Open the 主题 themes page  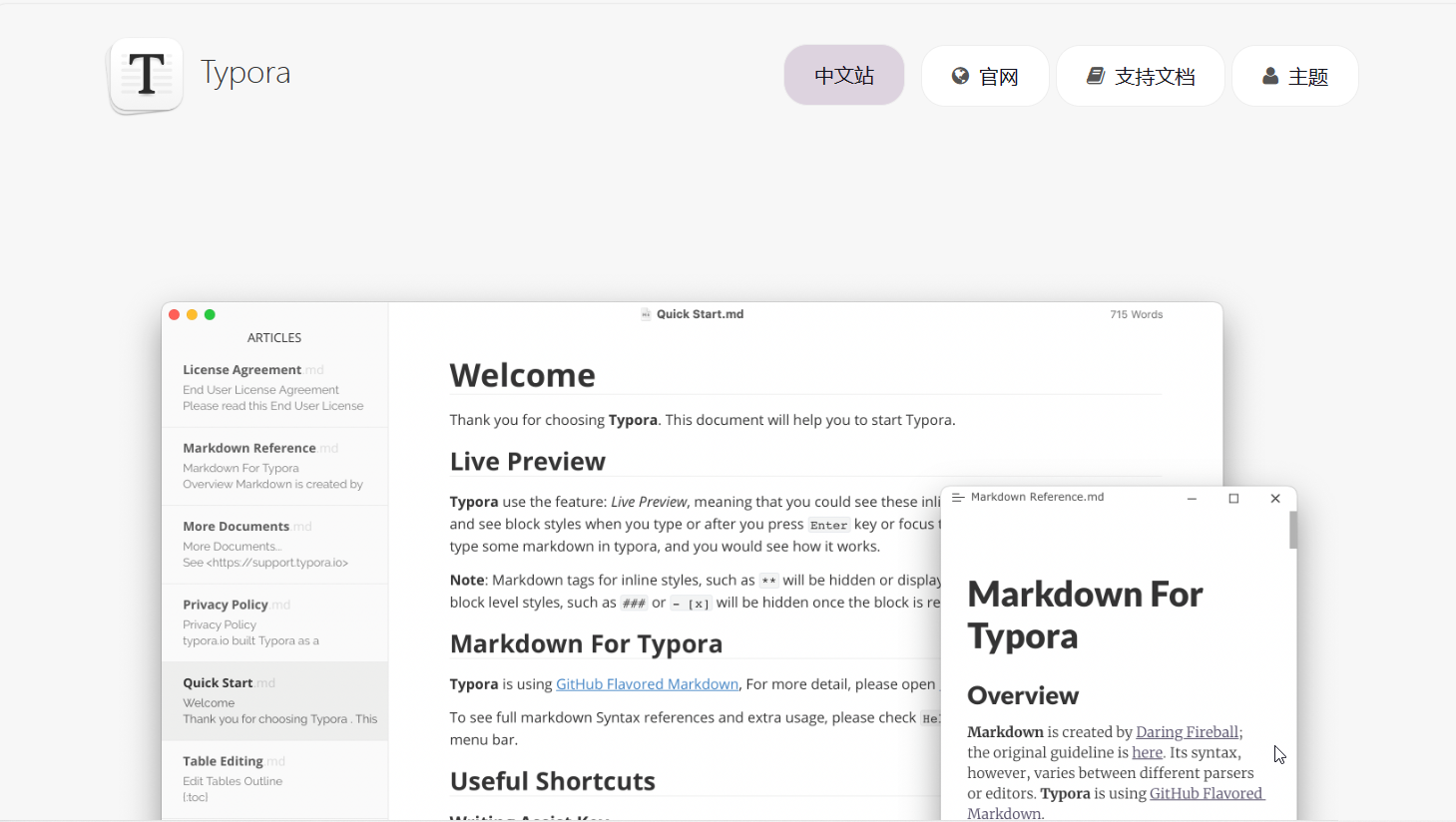(x=1295, y=76)
